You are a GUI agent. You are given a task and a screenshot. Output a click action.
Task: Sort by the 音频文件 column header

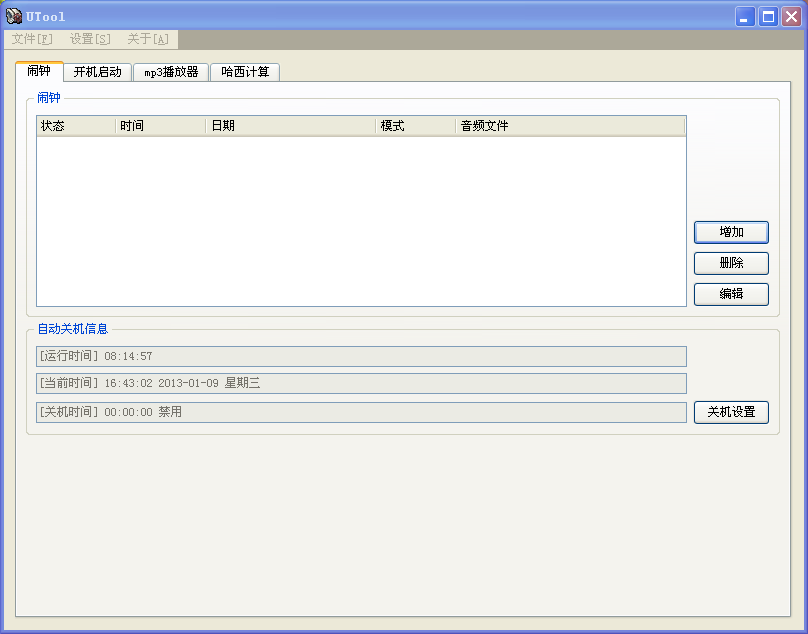(570, 126)
